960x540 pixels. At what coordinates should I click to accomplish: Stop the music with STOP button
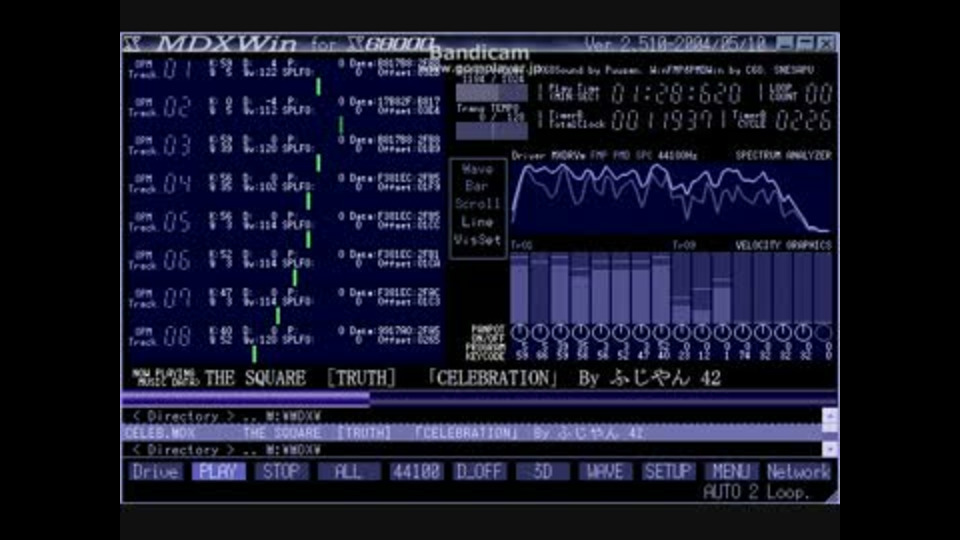[282, 471]
